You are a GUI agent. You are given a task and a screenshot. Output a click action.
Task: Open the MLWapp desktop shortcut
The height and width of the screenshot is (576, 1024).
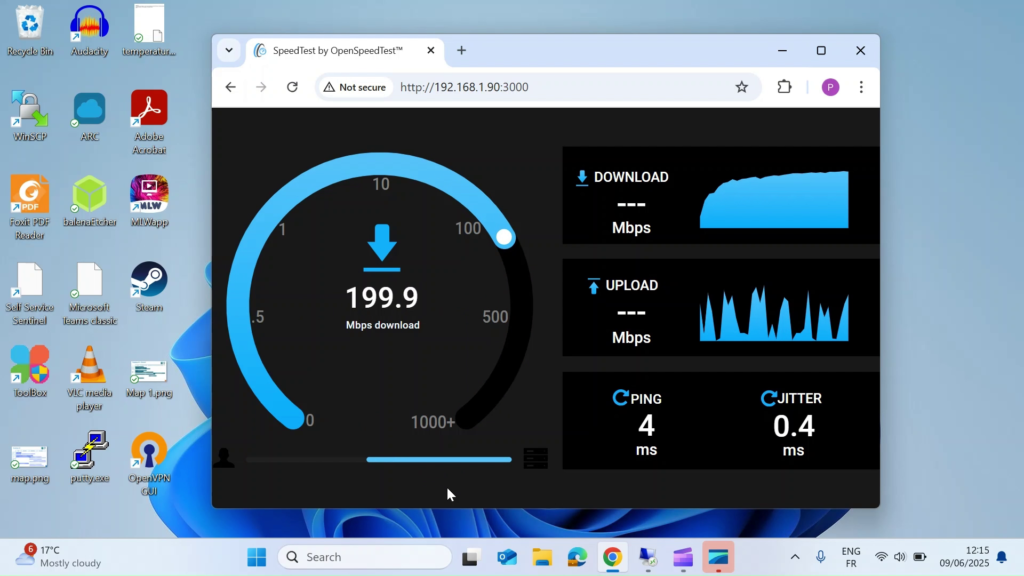(149, 201)
